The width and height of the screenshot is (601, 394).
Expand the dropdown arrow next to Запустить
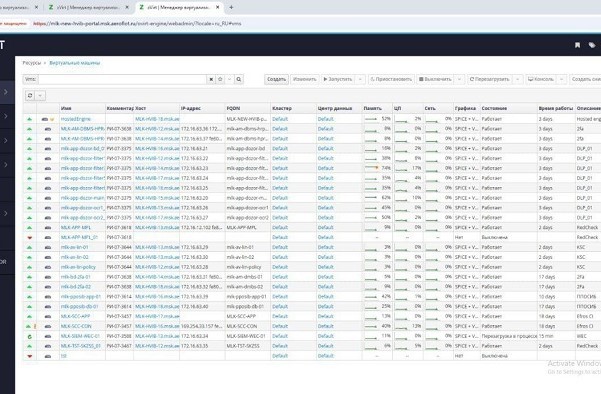360,79
